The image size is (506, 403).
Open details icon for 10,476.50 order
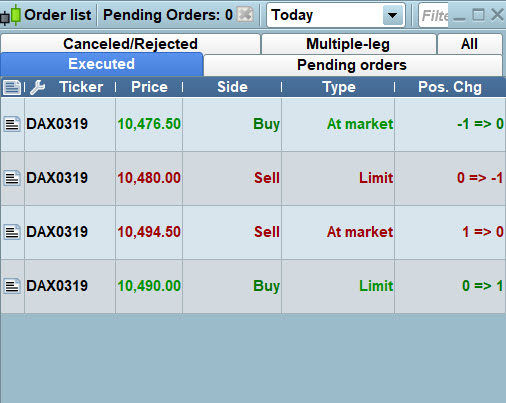12,124
